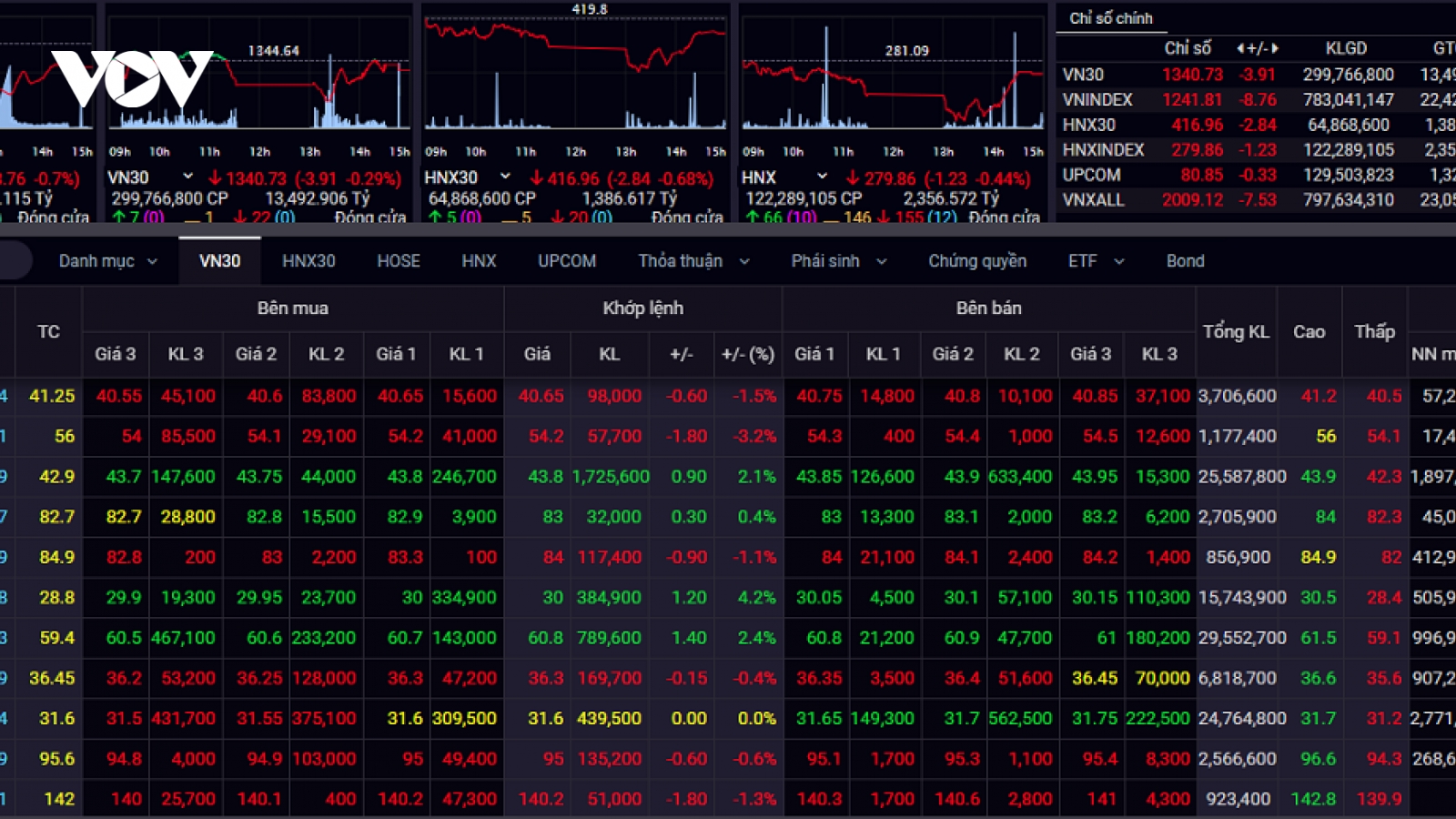Open the HOSE tab
Viewport: 1456px width, 819px height.
pyautogui.click(x=399, y=261)
